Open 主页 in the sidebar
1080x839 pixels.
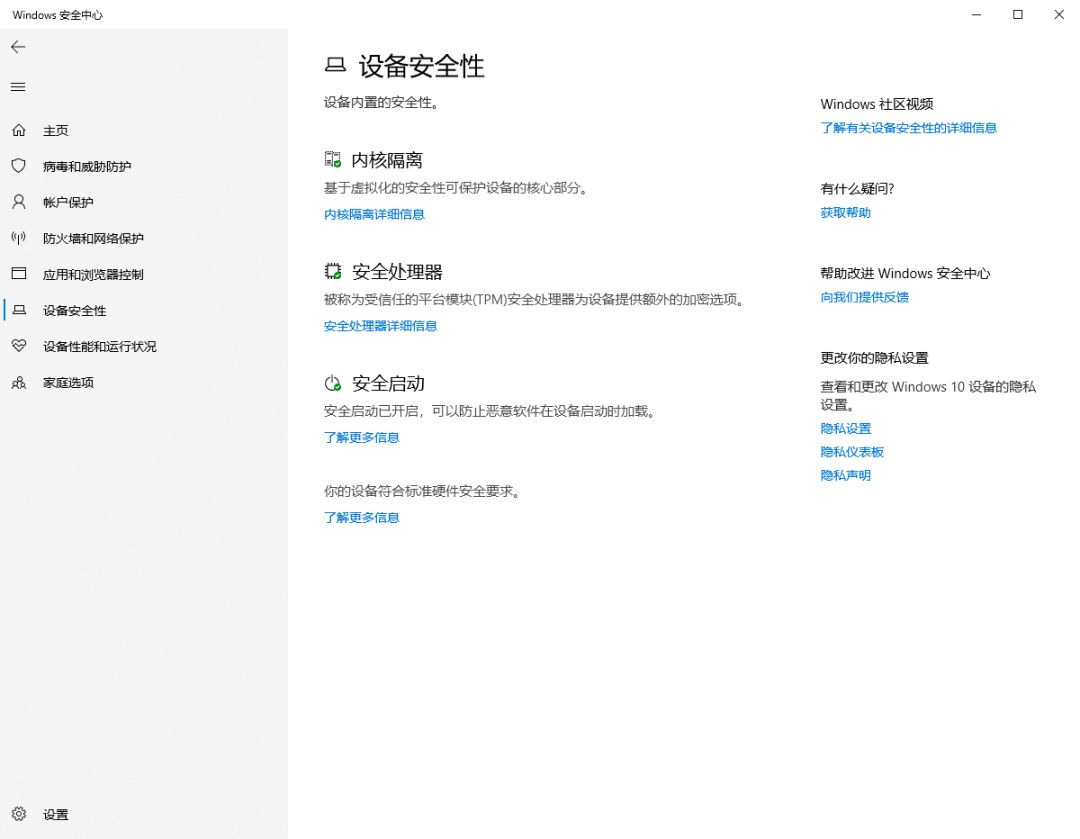[x=56, y=131]
